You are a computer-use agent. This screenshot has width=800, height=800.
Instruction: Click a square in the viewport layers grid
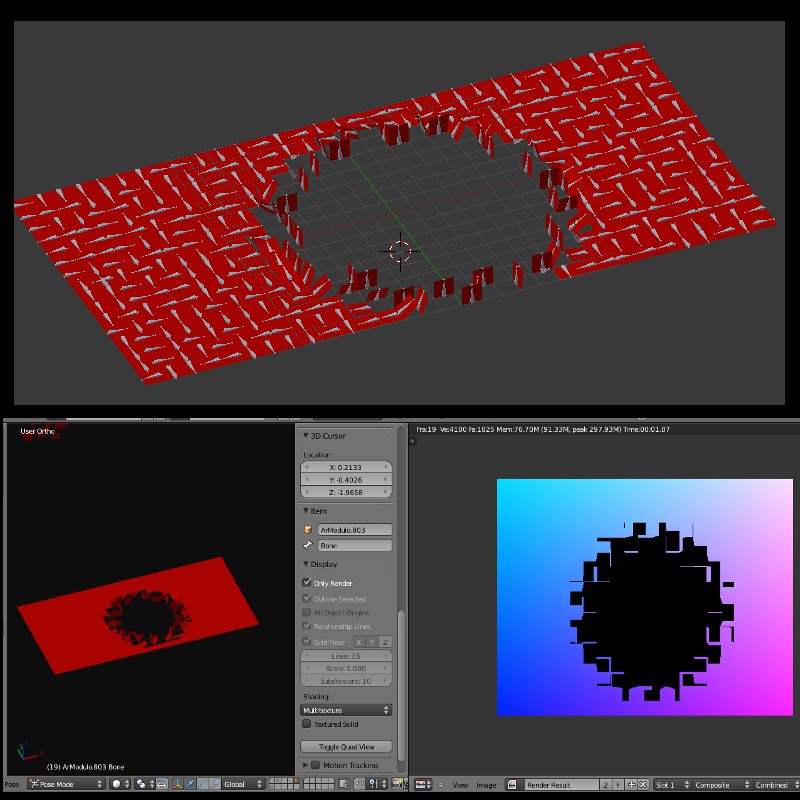coord(296,782)
